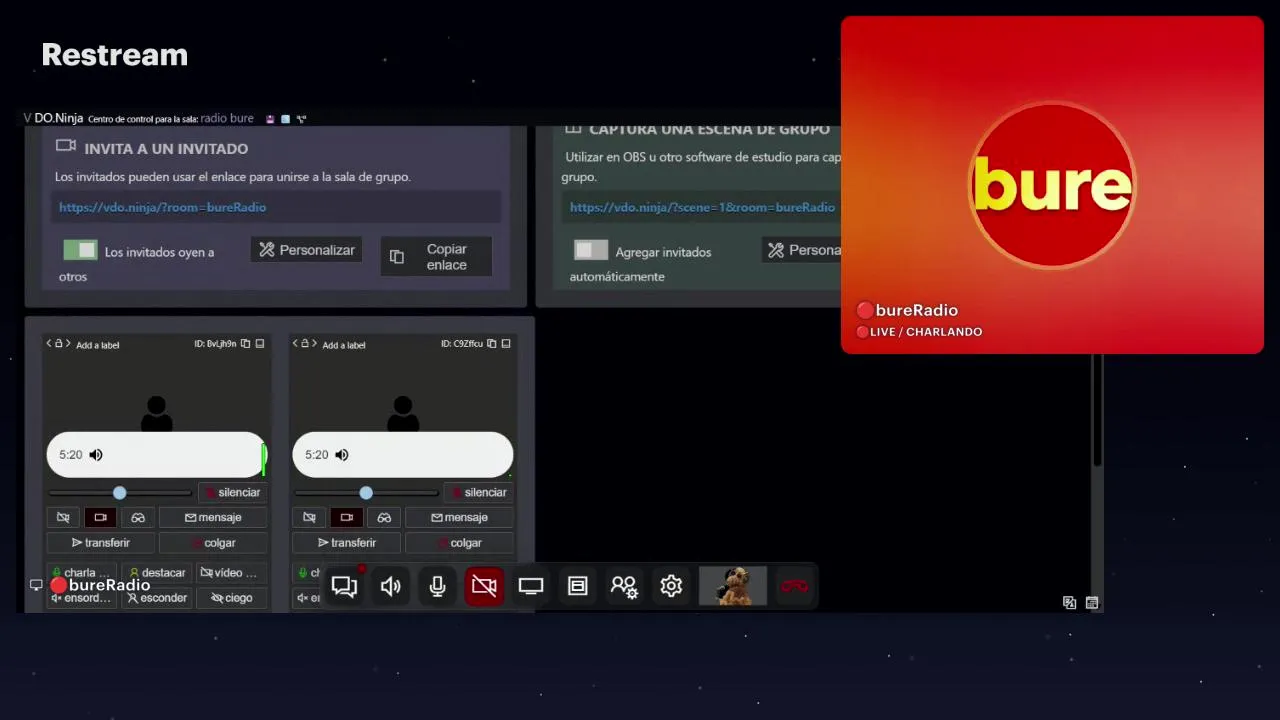The height and width of the screenshot is (720, 1280).
Task: Open the room participants settings icon
Action: 624,586
